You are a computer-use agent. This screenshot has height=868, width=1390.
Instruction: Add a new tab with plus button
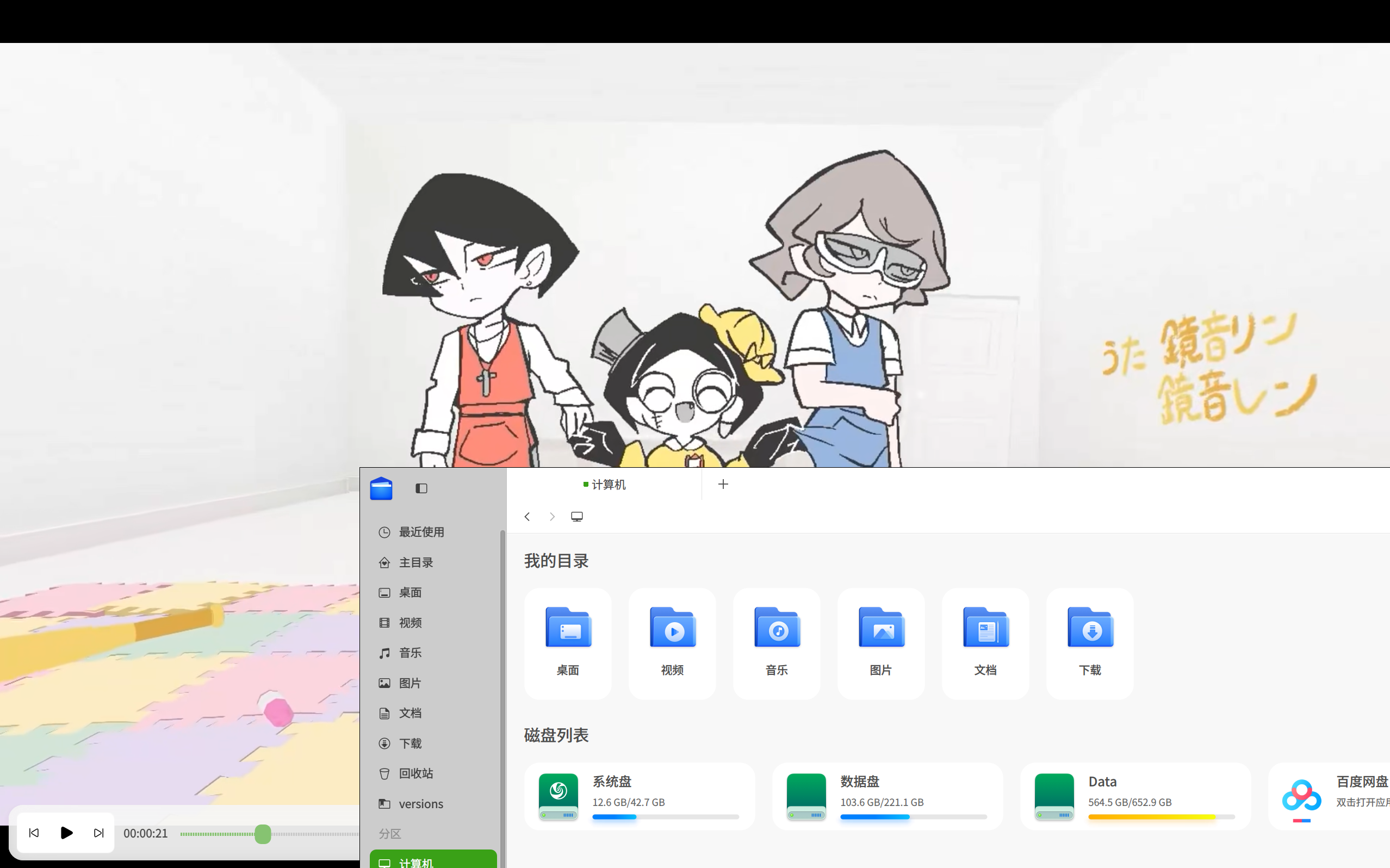click(723, 485)
